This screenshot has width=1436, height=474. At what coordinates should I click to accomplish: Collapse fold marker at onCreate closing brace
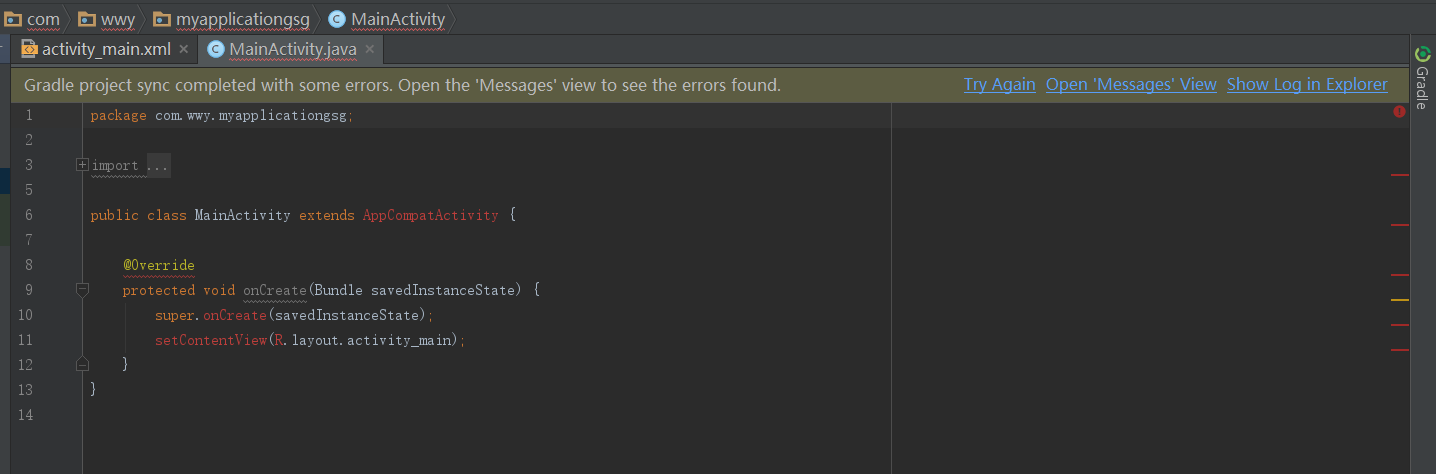(82, 364)
